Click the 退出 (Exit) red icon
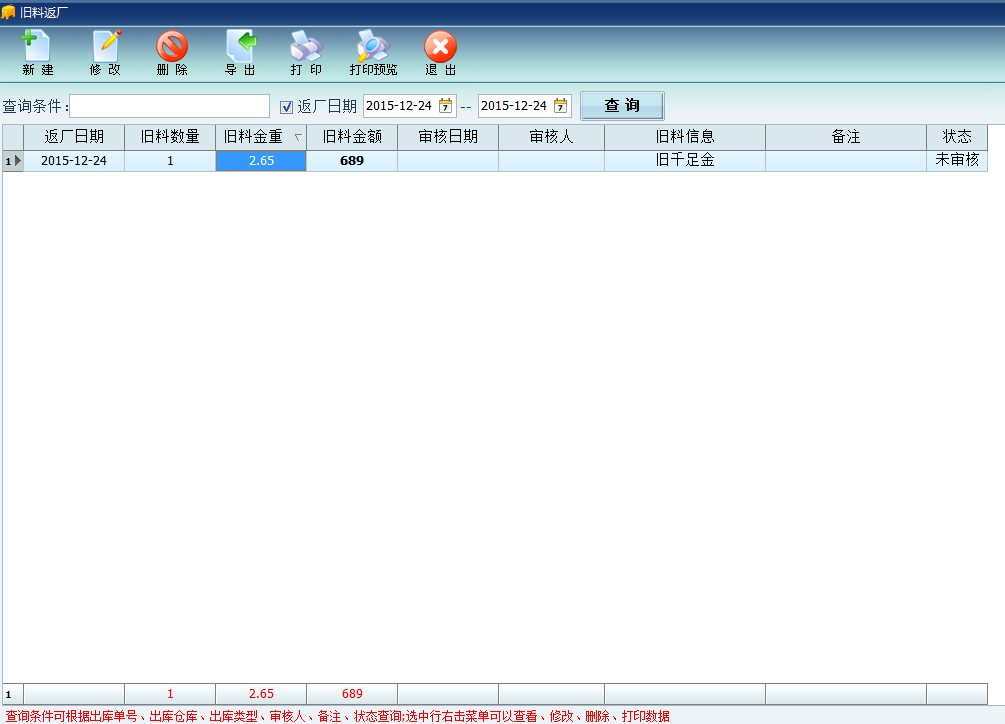The width and height of the screenshot is (1005, 724). coord(440,47)
